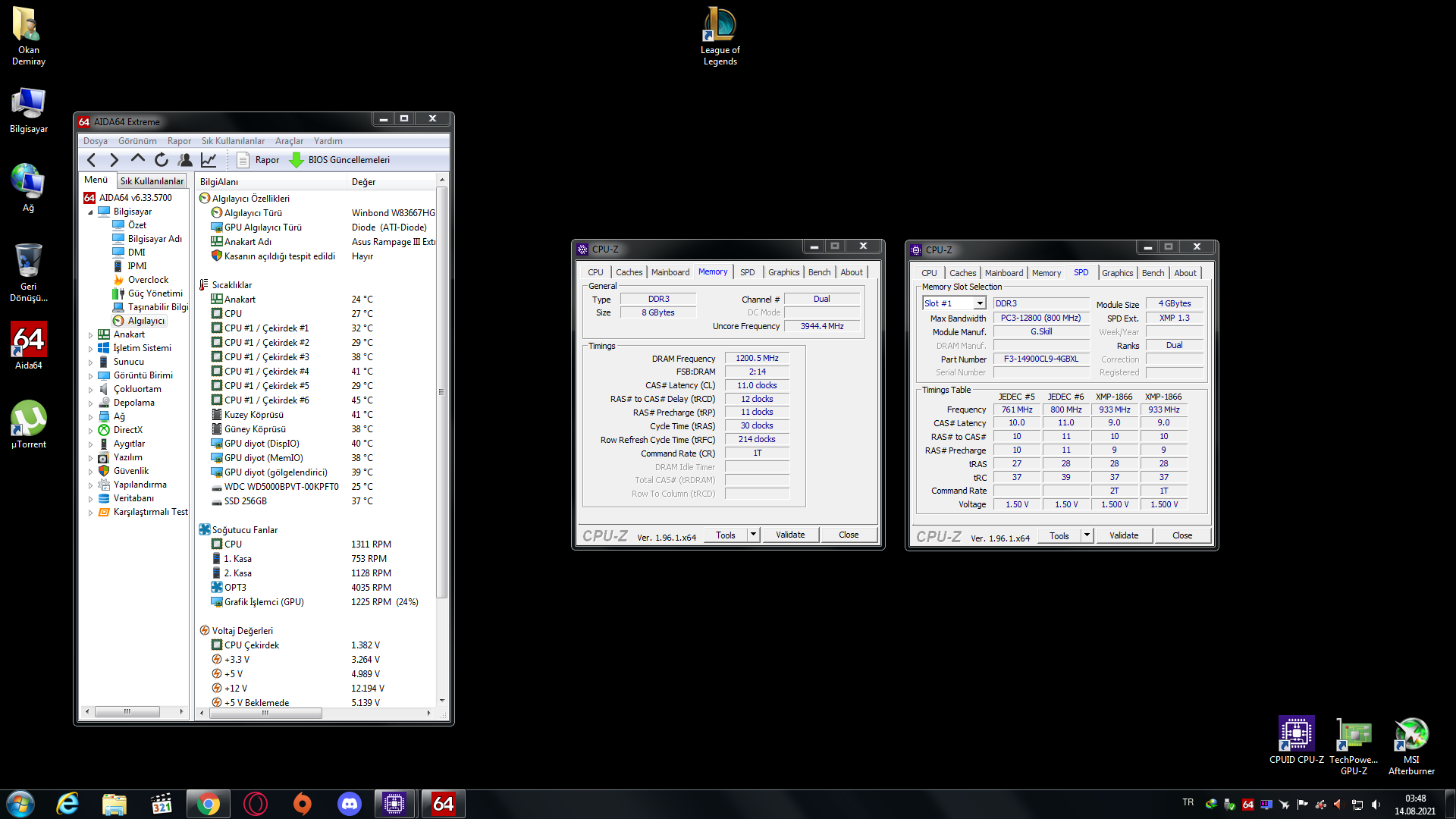Viewport: 1456px width, 819px height.
Task: Expand the Görüntü Birimi tree node
Action: (90, 375)
